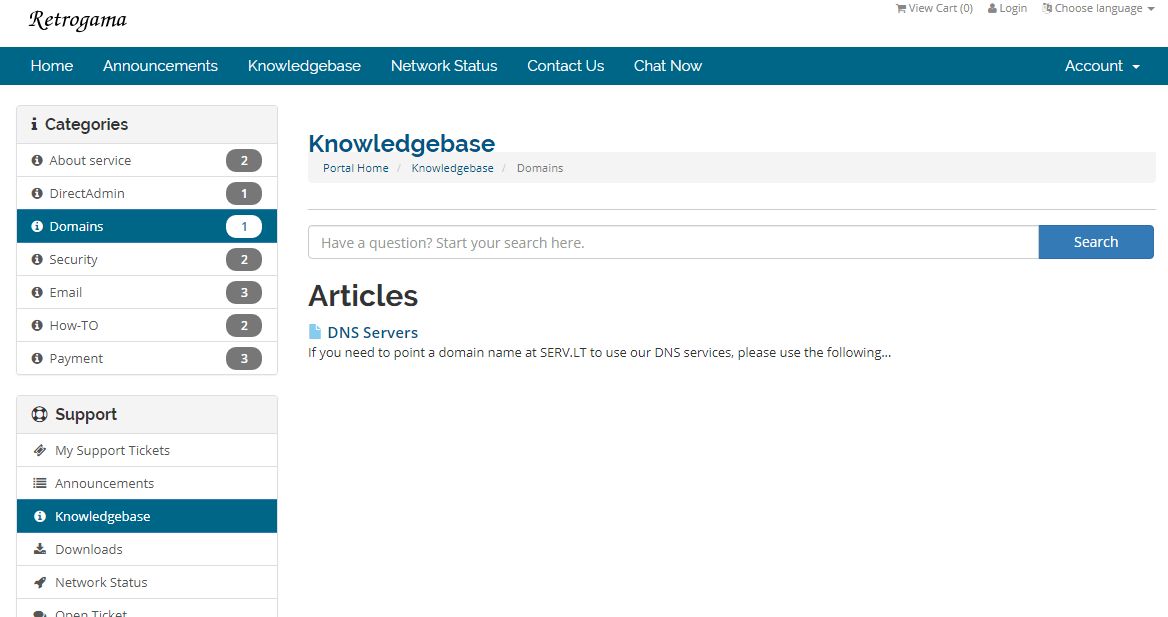Follow the Portal Home breadcrumb link
Image resolution: width=1168 pixels, height=617 pixels.
pyautogui.click(x=355, y=168)
